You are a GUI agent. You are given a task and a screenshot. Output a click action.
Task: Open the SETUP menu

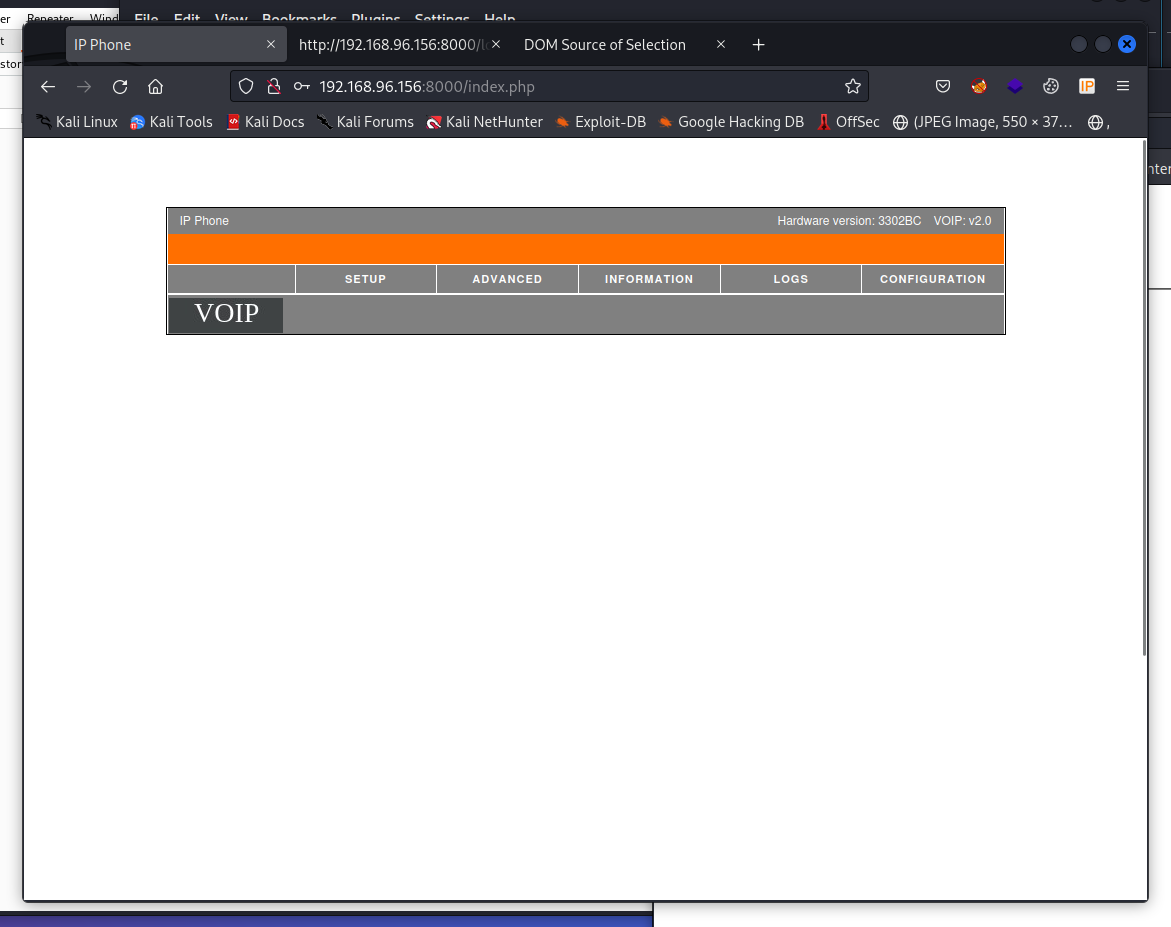pyautogui.click(x=365, y=279)
